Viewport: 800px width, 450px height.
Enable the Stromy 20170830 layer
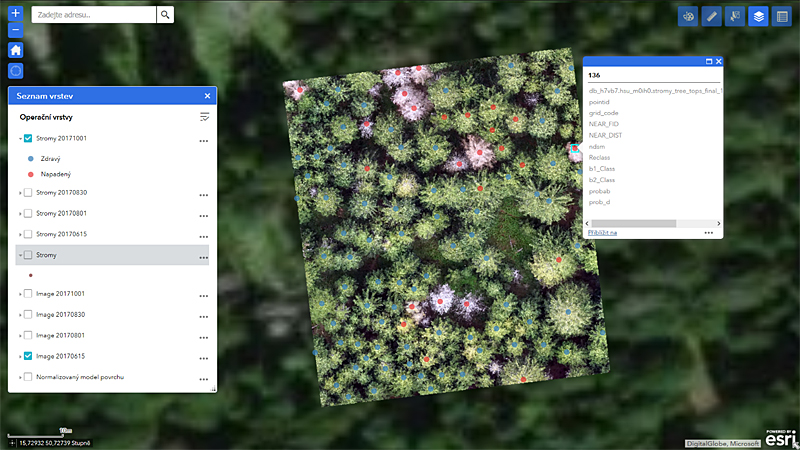click(x=28, y=192)
